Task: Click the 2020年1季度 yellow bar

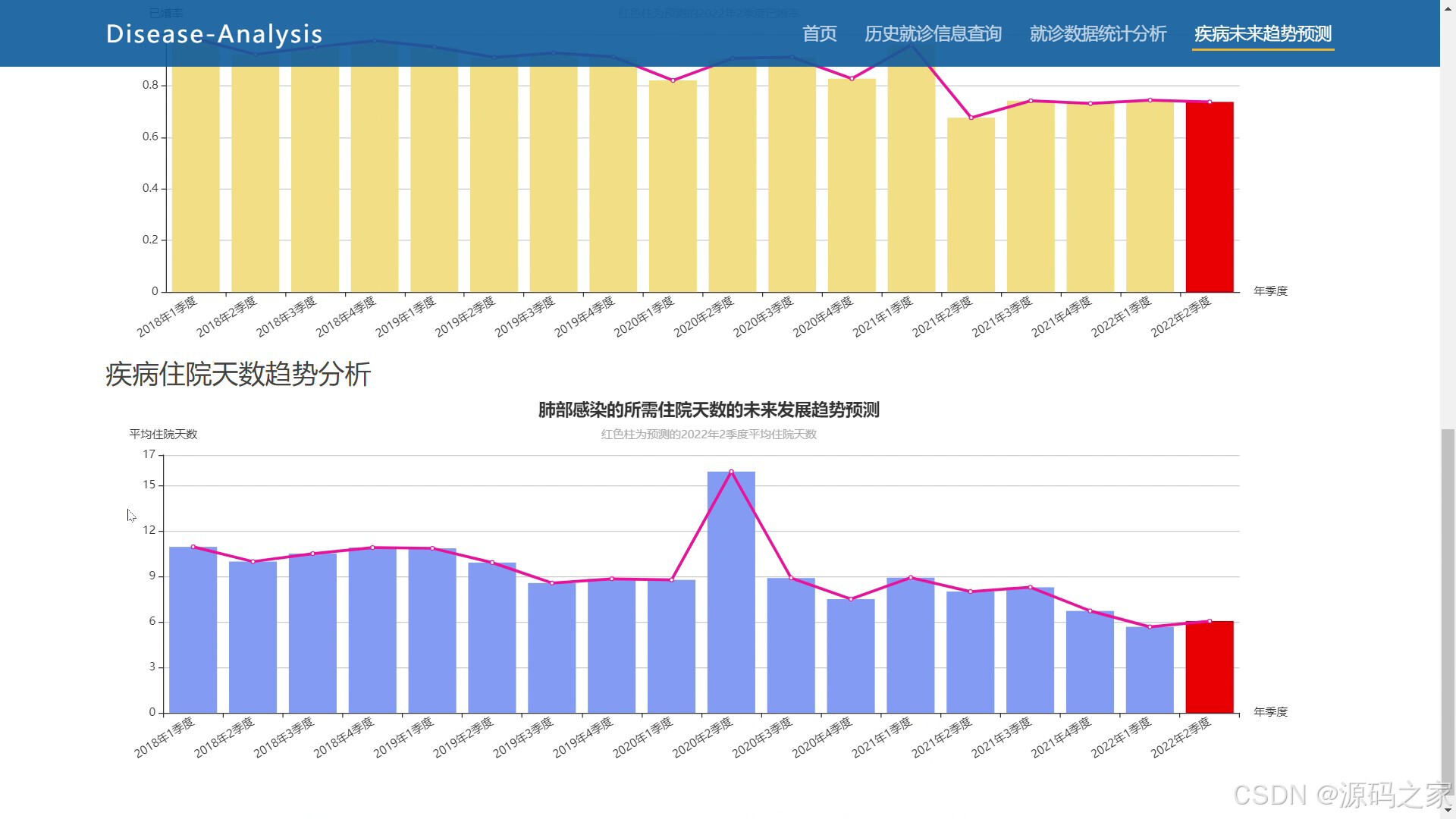Action: [x=673, y=187]
